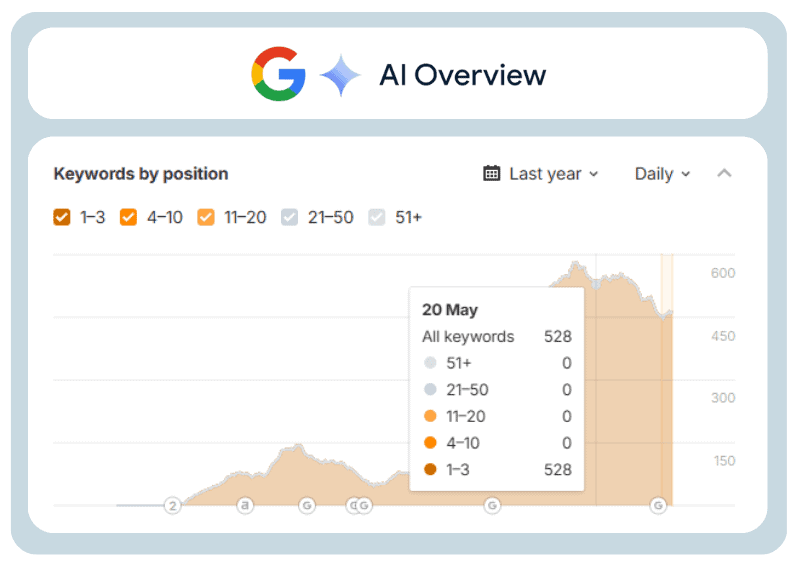Image resolution: width=800 pixels, height=566 pixels.
Task: Open the Daily interval dropdown
Action: pyautogui.click(x=662, y=174)
